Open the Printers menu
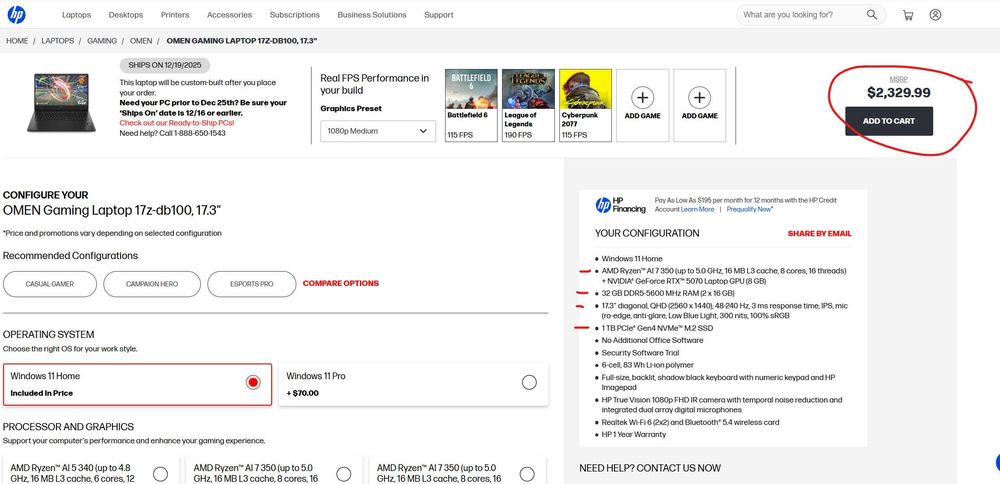The width and height of the screenshot is (1000, 484). pos(175,15)
